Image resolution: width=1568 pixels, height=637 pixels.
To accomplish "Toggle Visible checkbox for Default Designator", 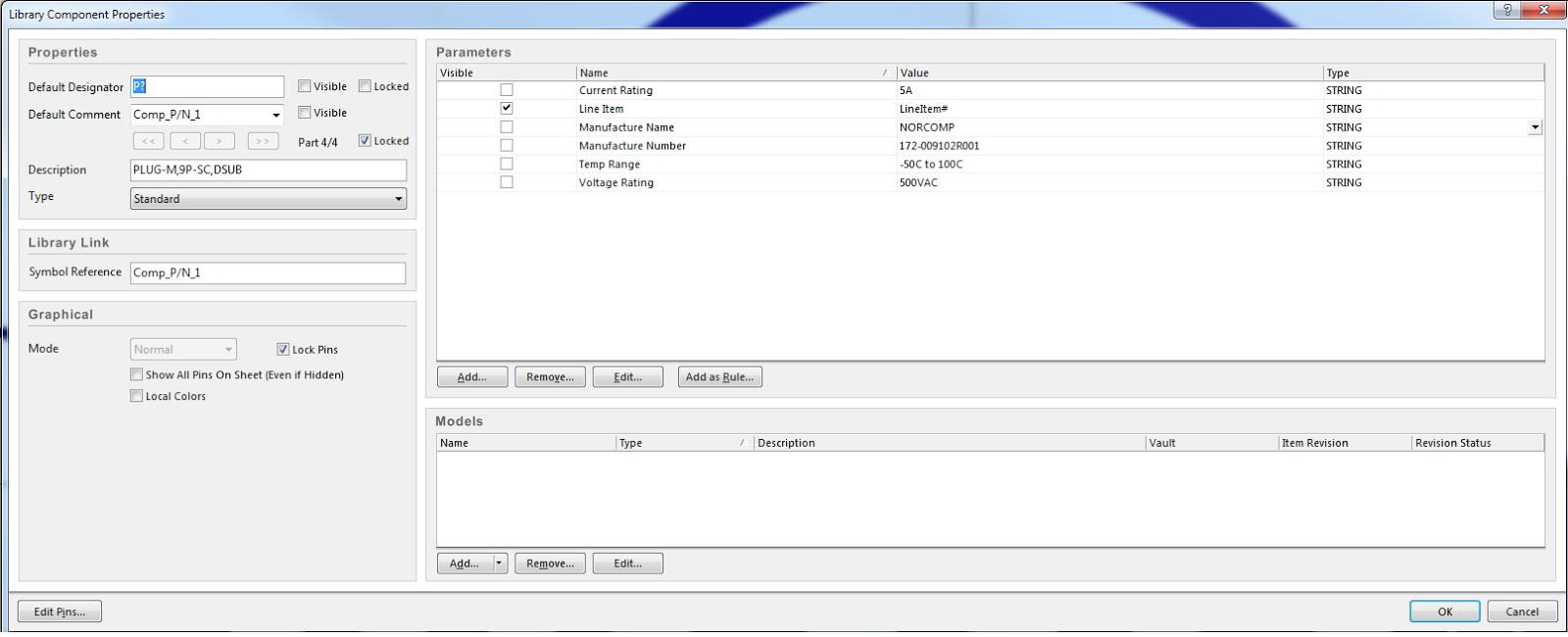I will click(x=305, y=86).
